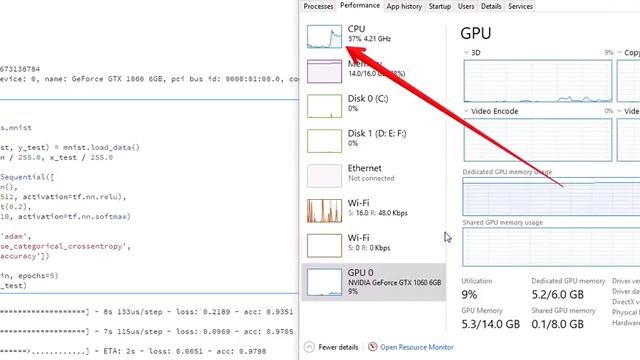Click the mnist.load_data() line in code editor
This screenshot has height=360, width=640.
(x=70, y=147)
